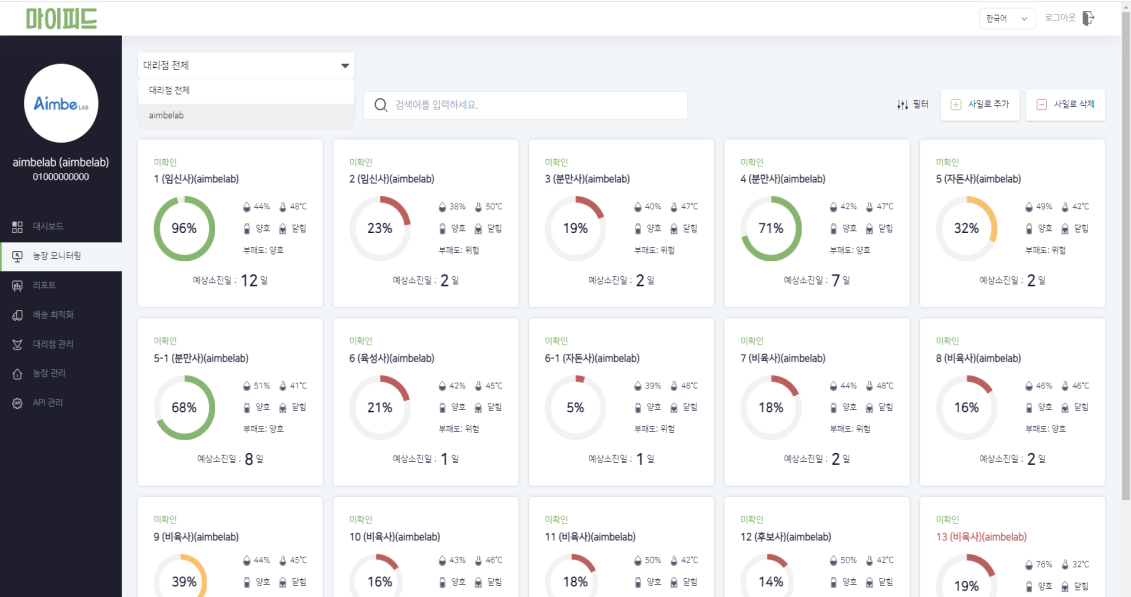1131x597 pixels.
Task: Open silo 2 (임신사)(aimbelab) title
Action: point(392,179)
